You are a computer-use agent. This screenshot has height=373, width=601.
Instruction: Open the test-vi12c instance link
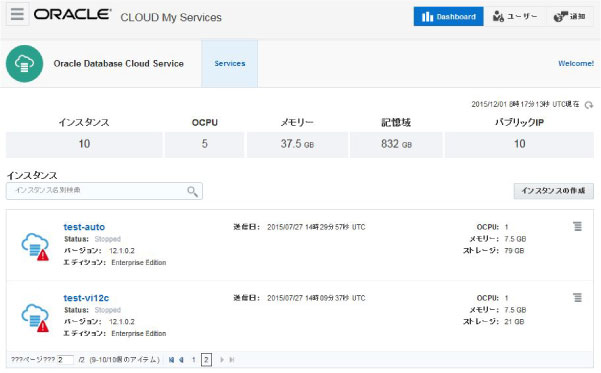coord(86,298)
